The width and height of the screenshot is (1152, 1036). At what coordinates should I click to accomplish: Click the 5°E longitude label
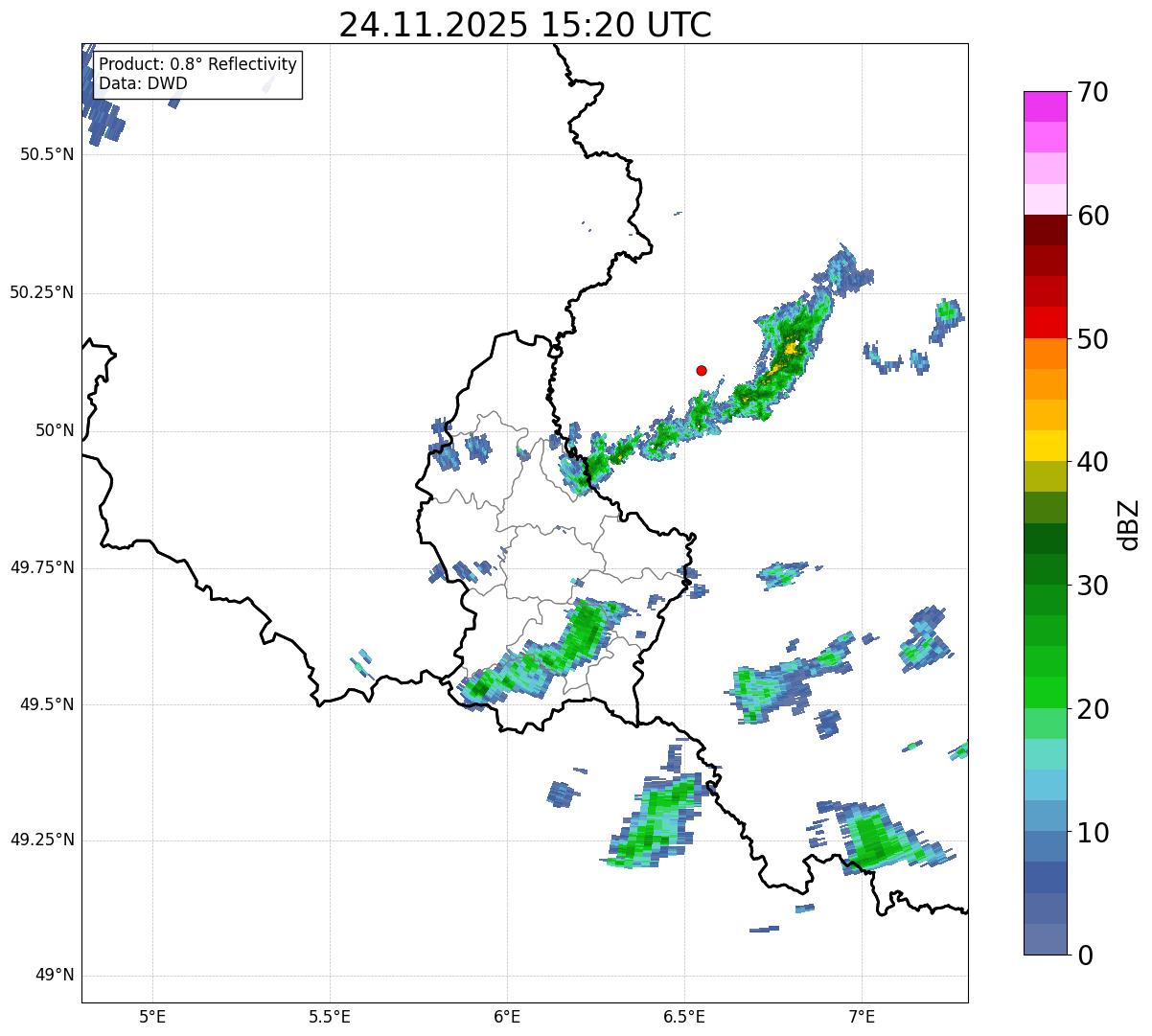[x=152, y=1016]
